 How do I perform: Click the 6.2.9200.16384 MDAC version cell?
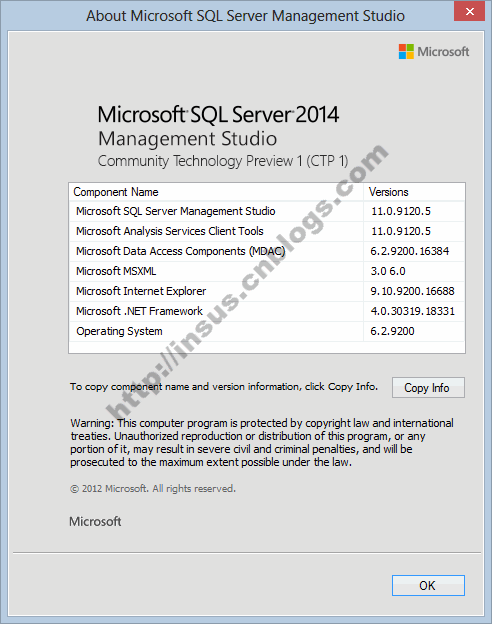click(x=410, y=251)
